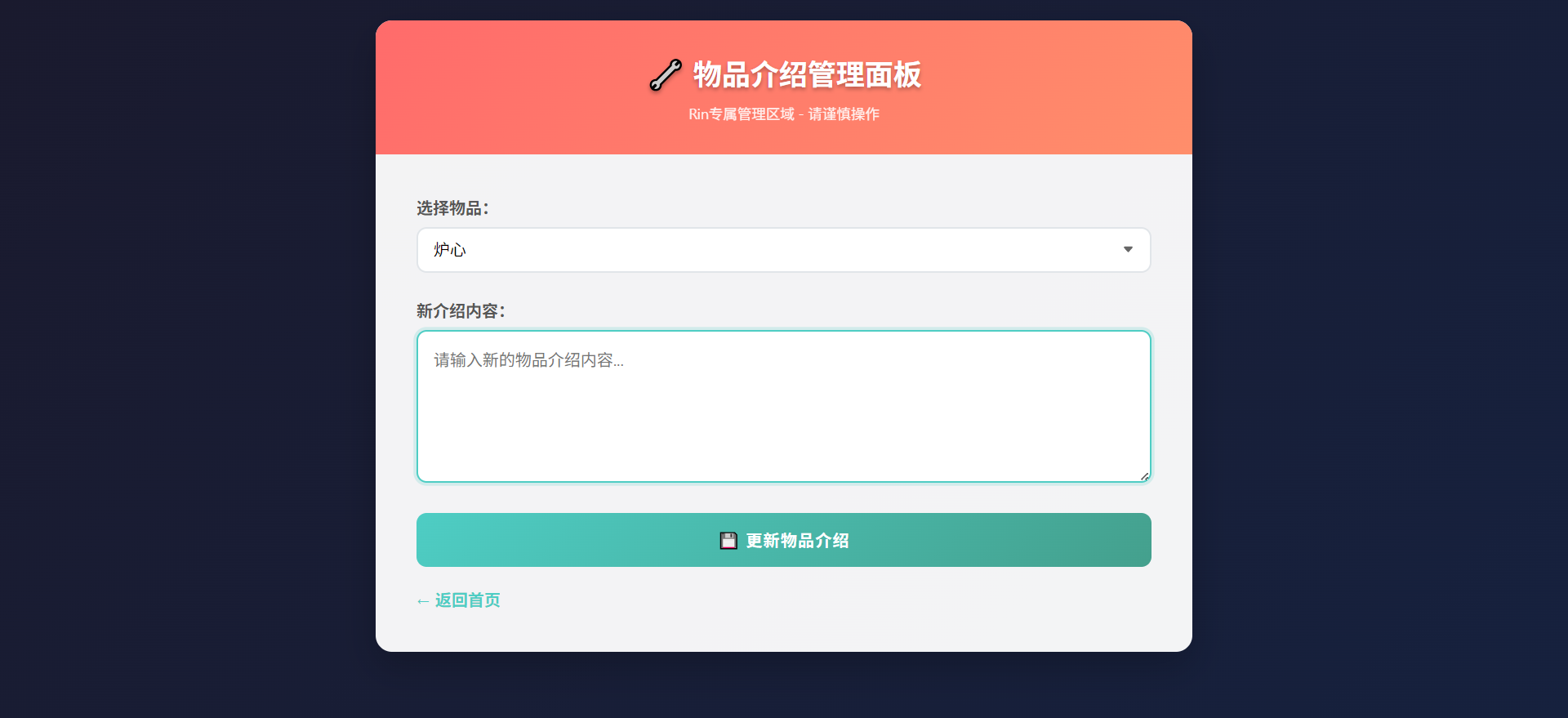Click the floppy disk save icon

[x=728, y=541]
